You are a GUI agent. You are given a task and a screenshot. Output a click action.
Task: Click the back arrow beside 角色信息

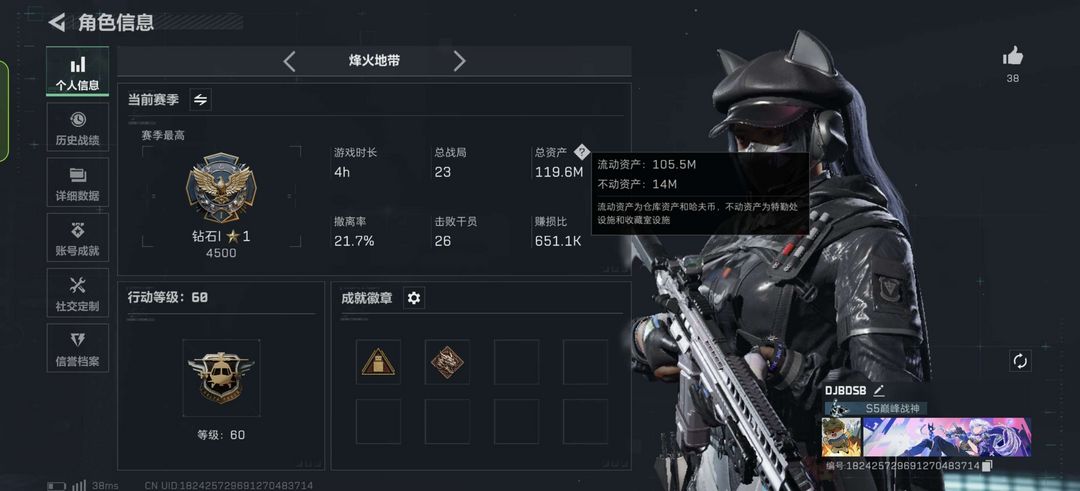point(56,23)
